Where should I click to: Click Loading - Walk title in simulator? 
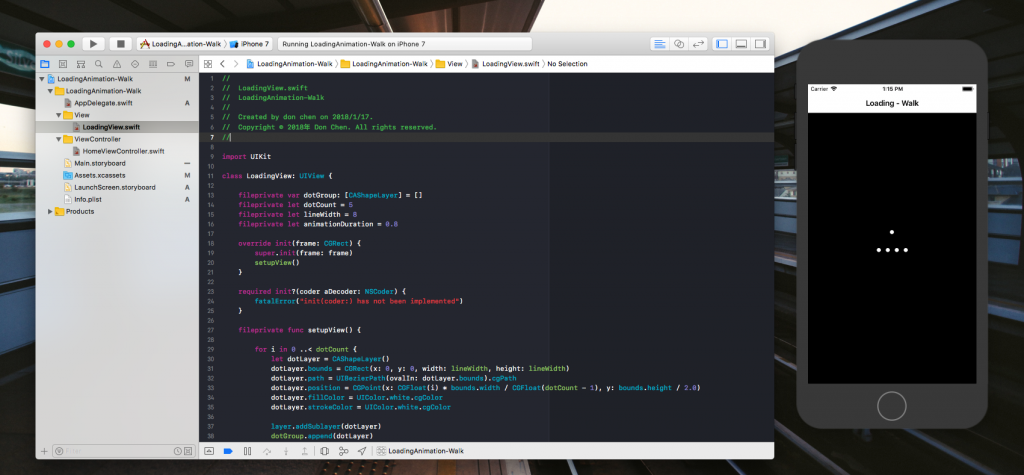pos(892,103)
